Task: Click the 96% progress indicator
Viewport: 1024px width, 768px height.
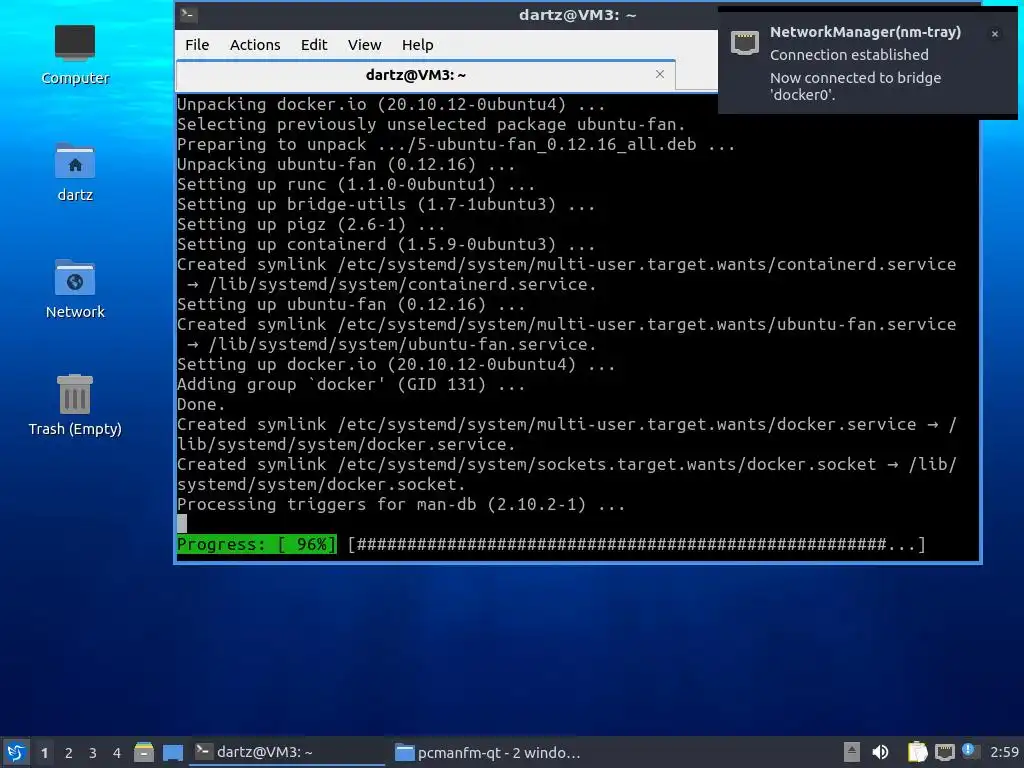Action: pyautogui.click(x=257, y=544)
